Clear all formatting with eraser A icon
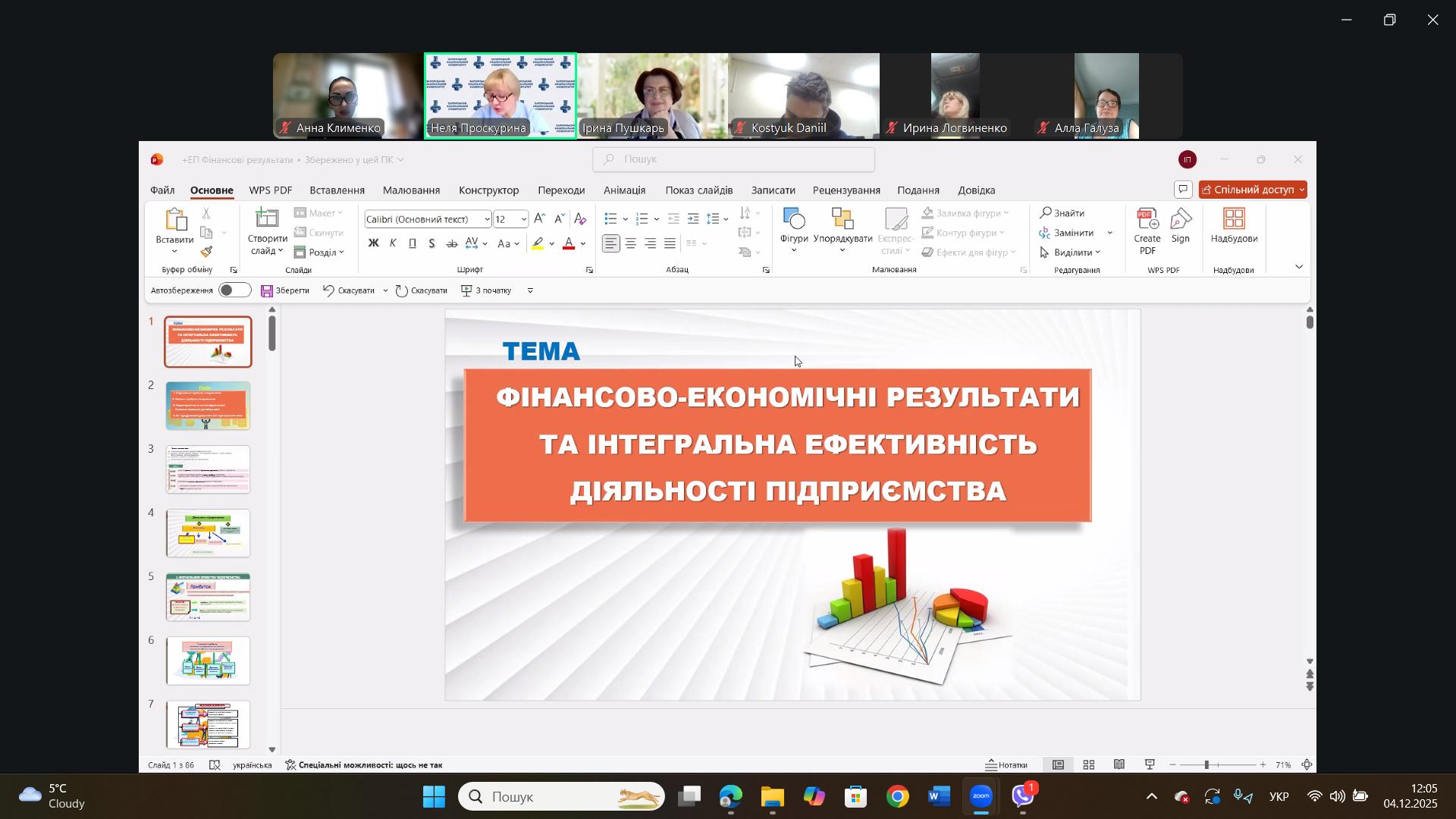 pyautogui.click(x=580, y=219)
